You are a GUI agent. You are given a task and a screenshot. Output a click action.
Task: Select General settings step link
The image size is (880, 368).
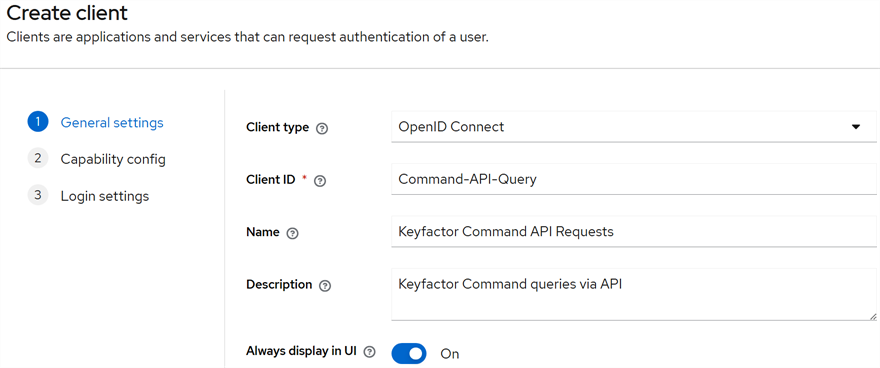(x=112, y=122)
